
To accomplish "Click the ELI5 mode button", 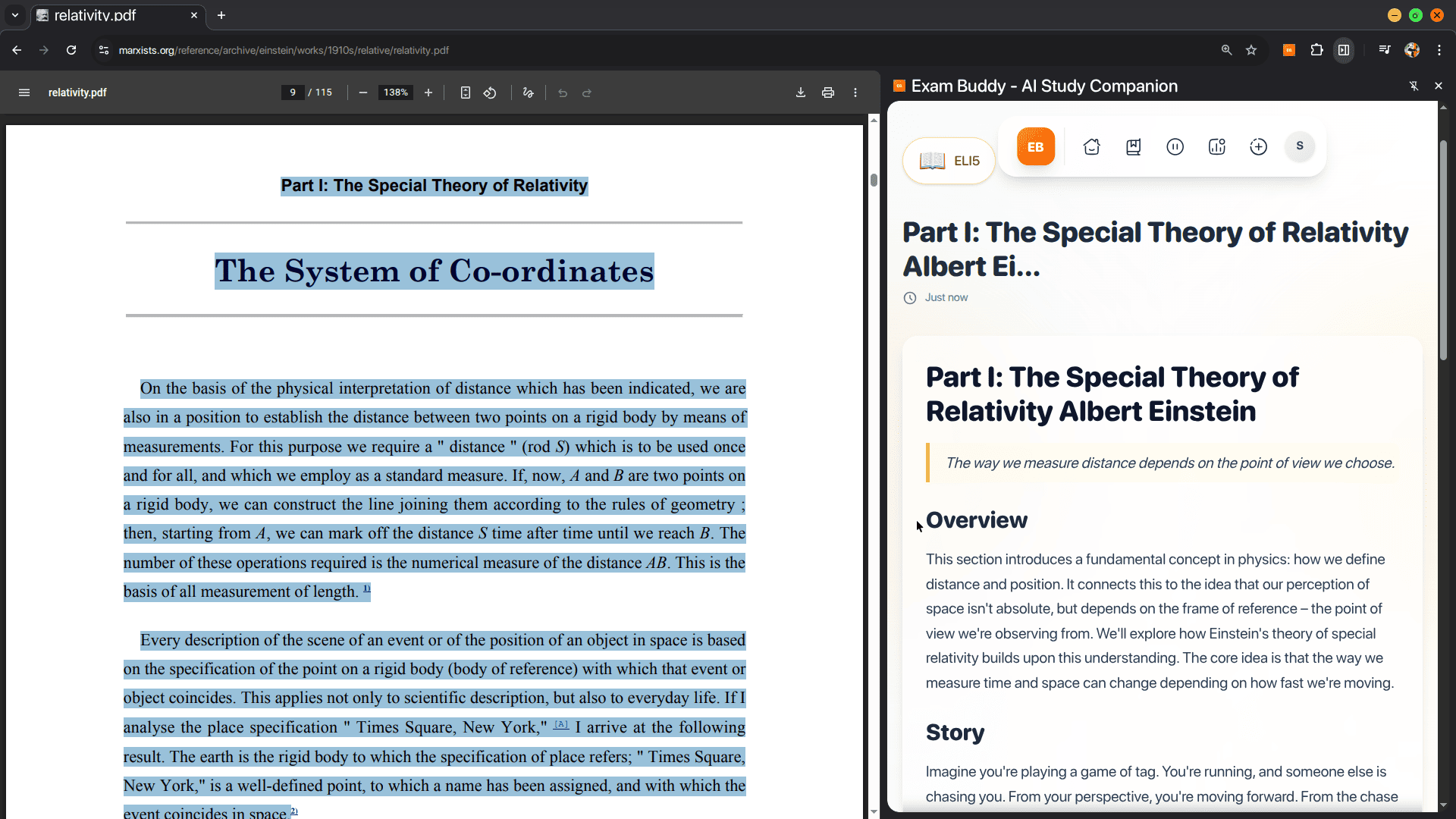I will (949, 161).
